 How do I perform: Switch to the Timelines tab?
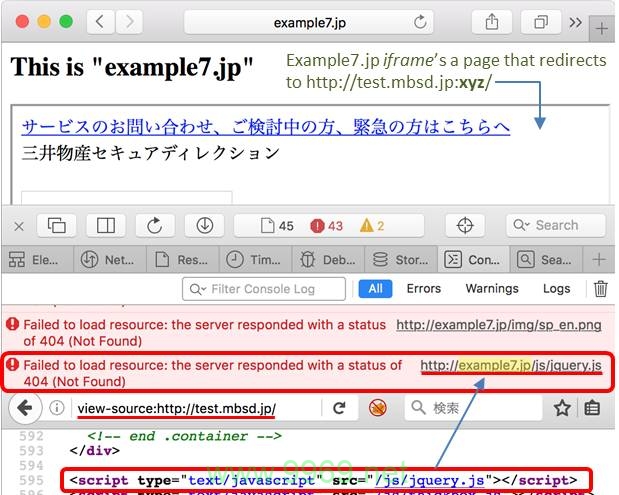coord(255,260)
